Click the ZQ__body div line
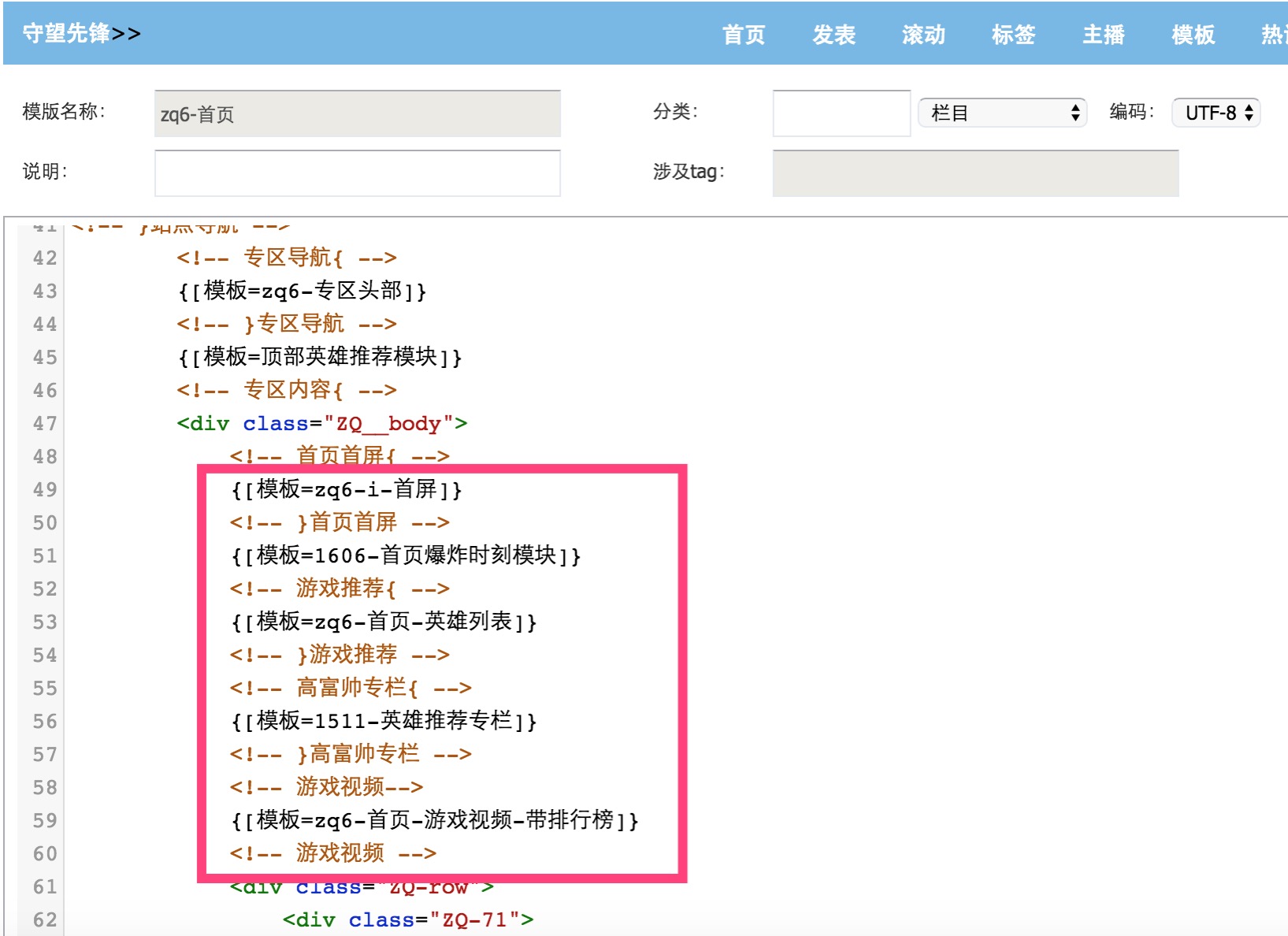 coord(321,424)
